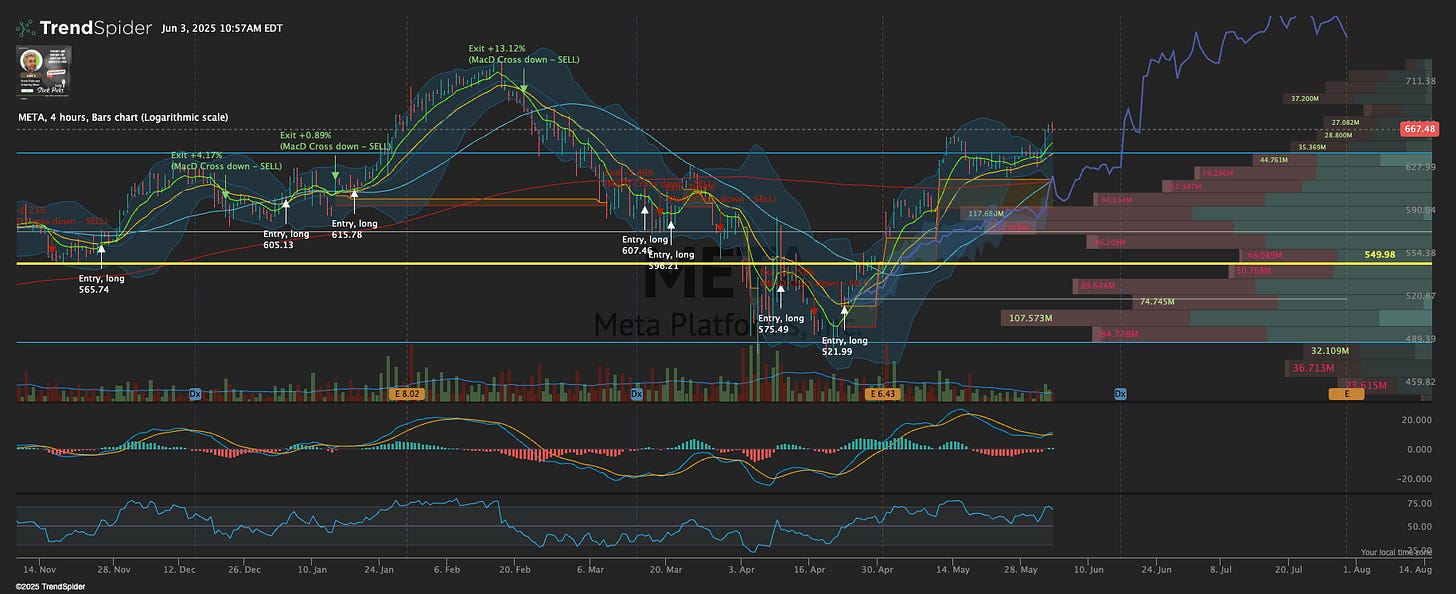Click the upcoming orange E earnings marker
Screen dimensions: 1456x594
coord(1346,394)
